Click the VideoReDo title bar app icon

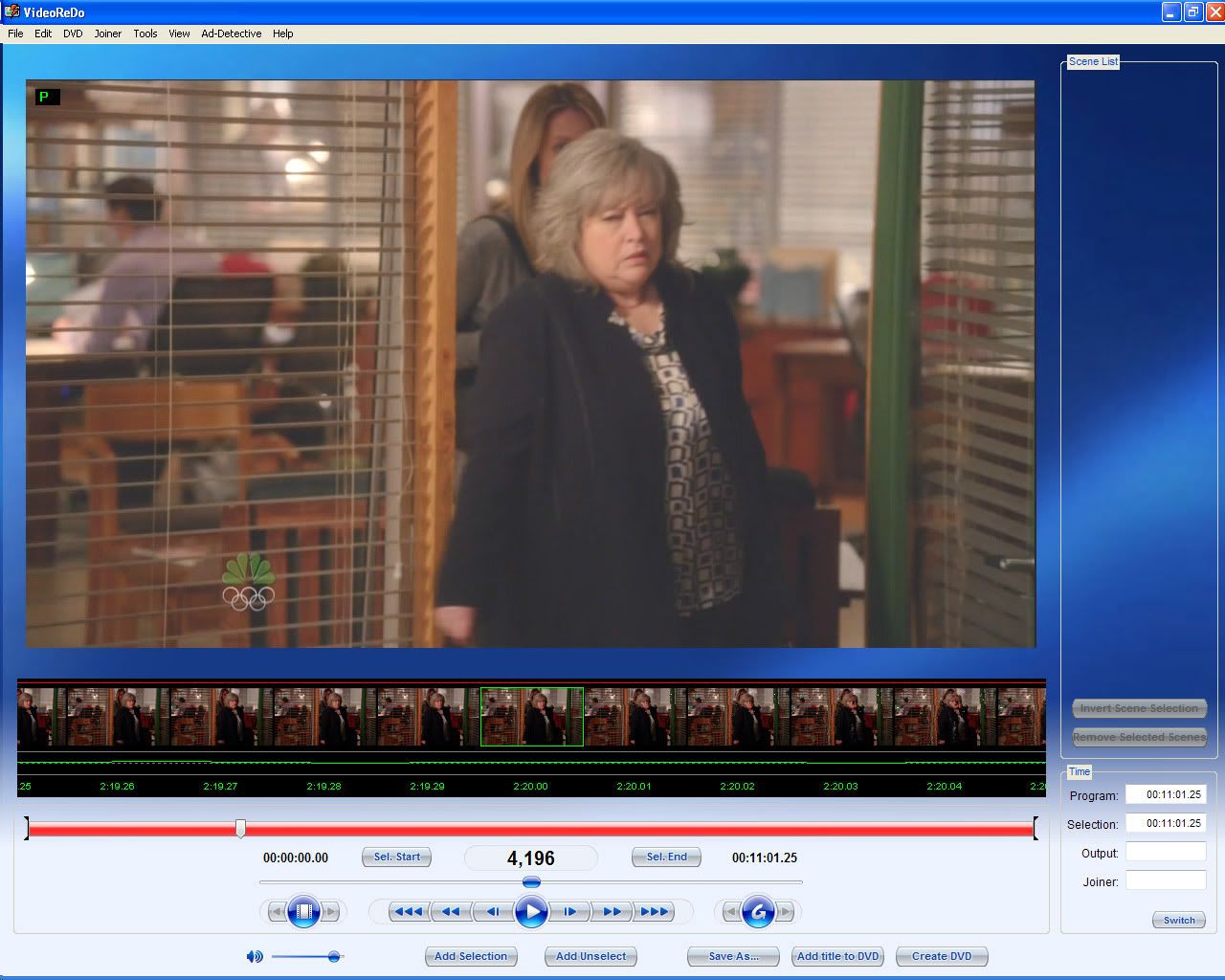pyautogui.click(x=12, y=11)
